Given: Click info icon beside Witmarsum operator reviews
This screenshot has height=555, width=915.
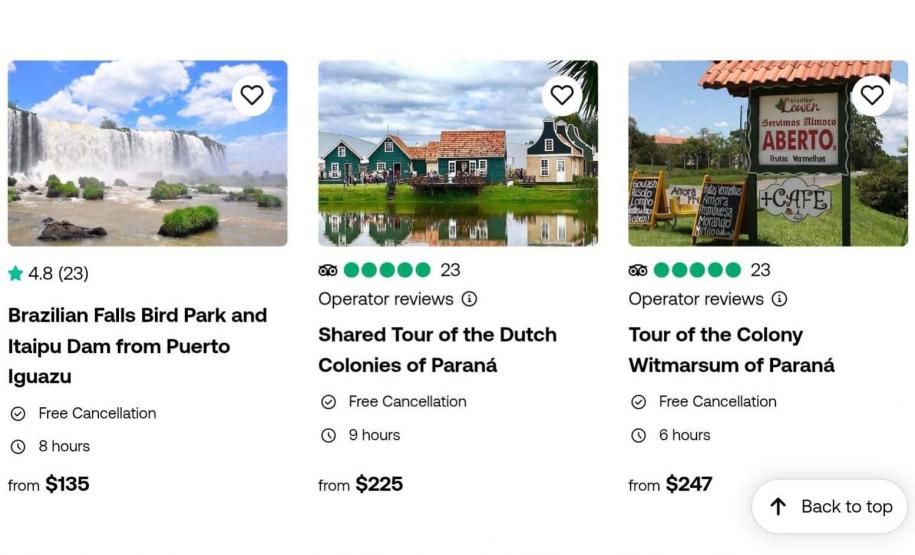Looking at the screenshot, I should pos(779,299).
